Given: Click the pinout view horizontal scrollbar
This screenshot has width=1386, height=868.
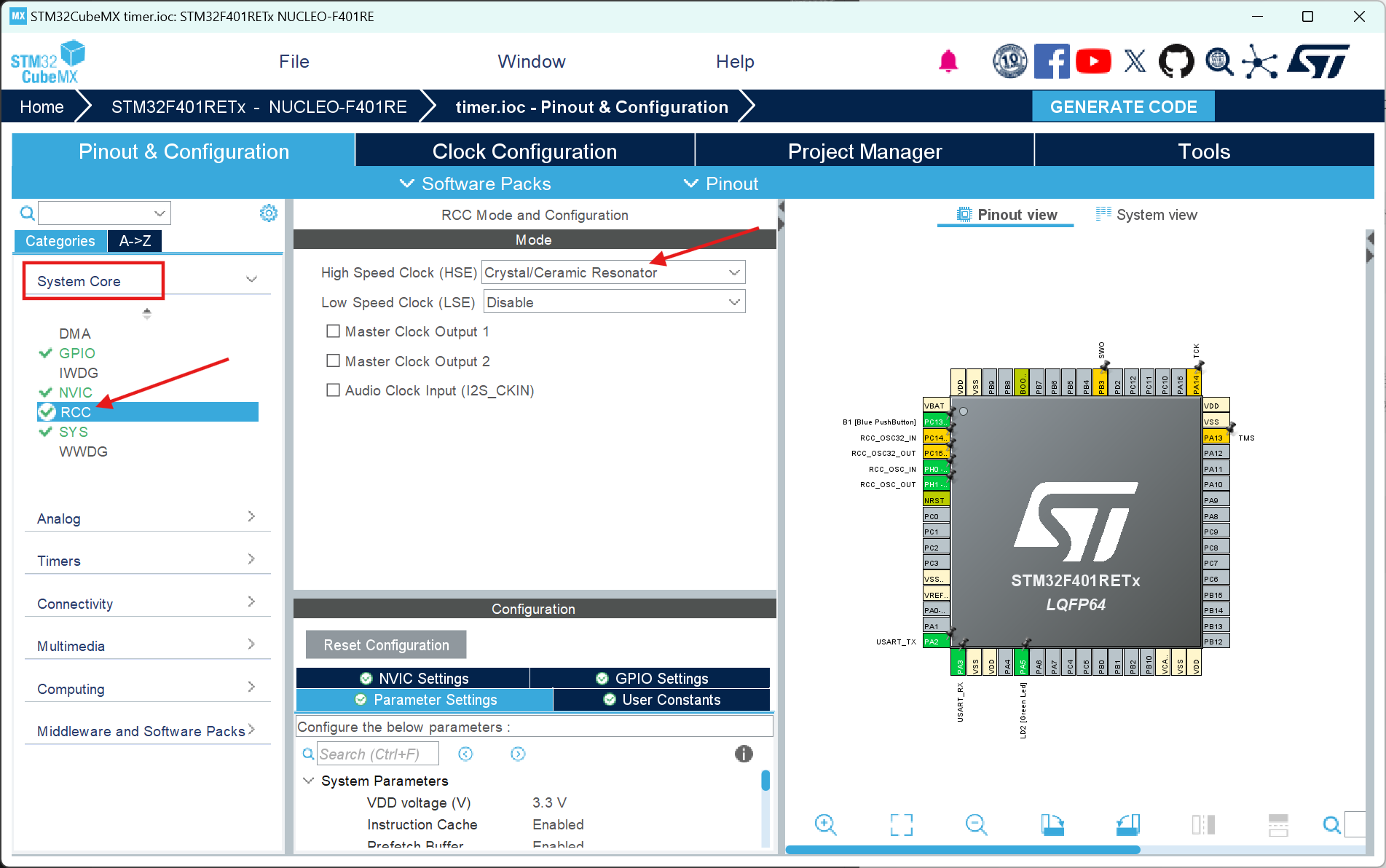Looking at the screenshot, I should tap(963, 849).
